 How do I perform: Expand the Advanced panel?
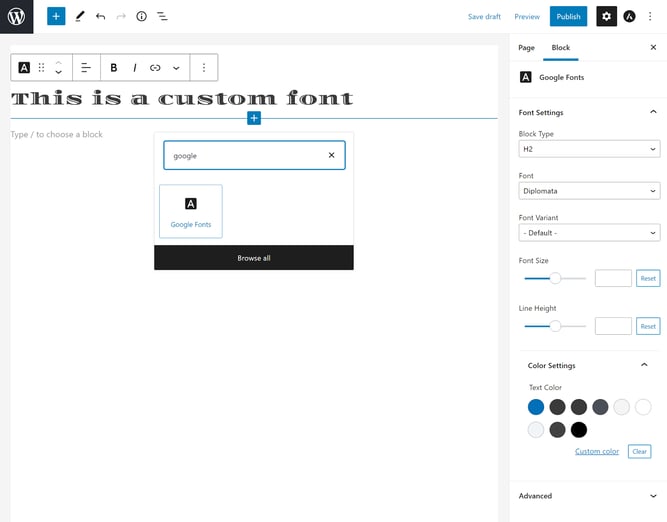click(x=589, y=496)
